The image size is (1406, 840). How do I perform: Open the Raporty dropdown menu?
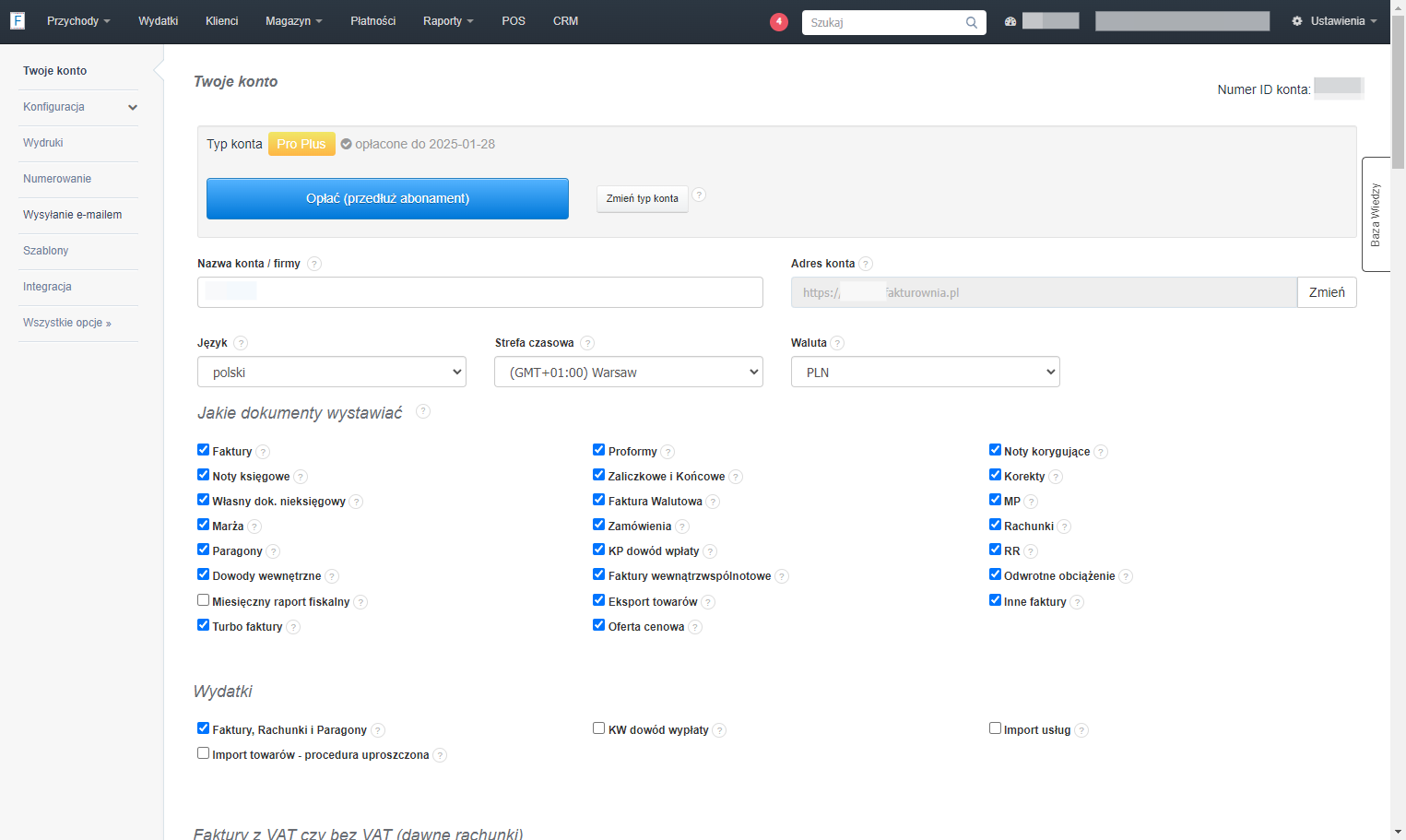[448, 21]
